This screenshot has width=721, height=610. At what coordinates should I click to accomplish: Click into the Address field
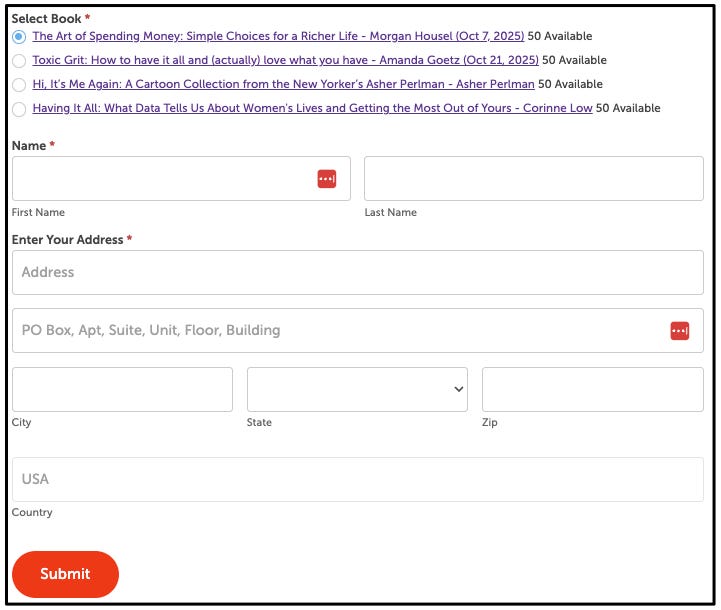click(358, 273)
